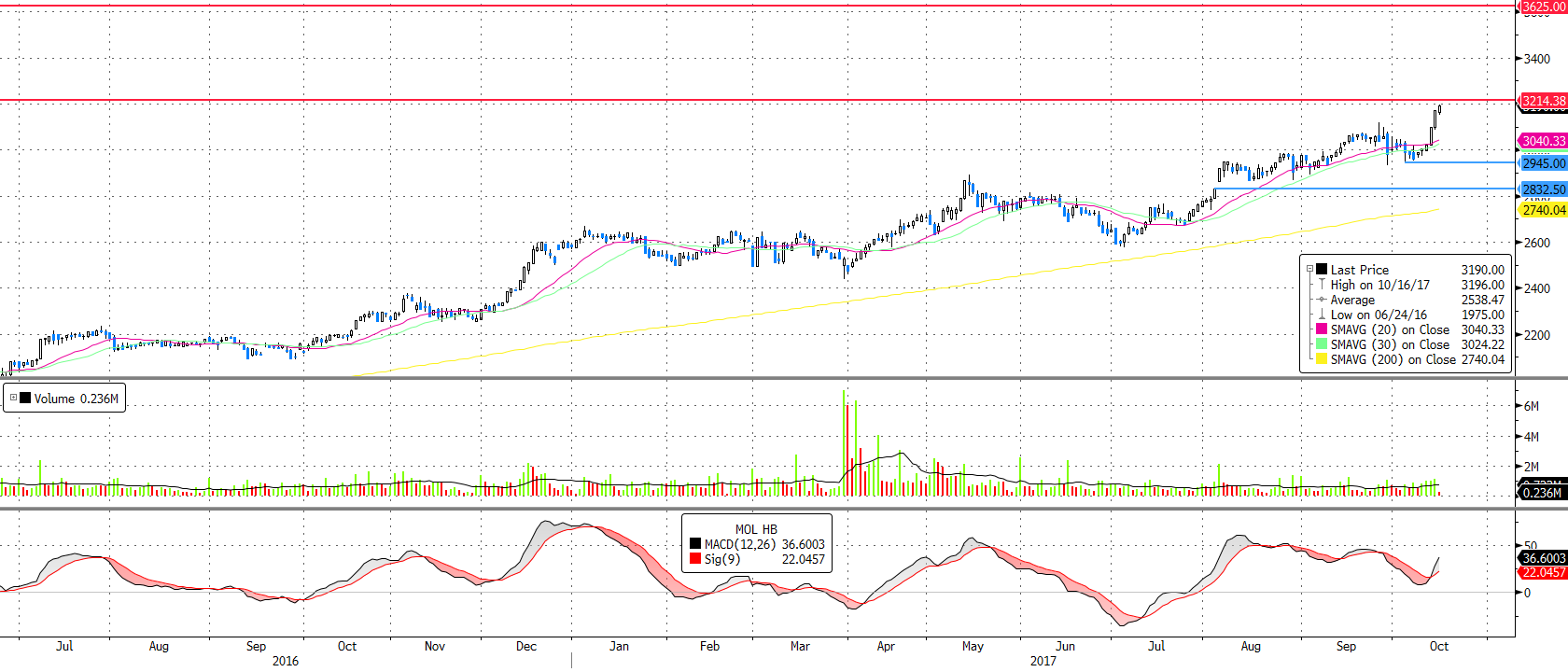The height and width of the screenshot is (672, 1568).
Task: Click the black Last Price color swatch
Action: pos(1322,270)
